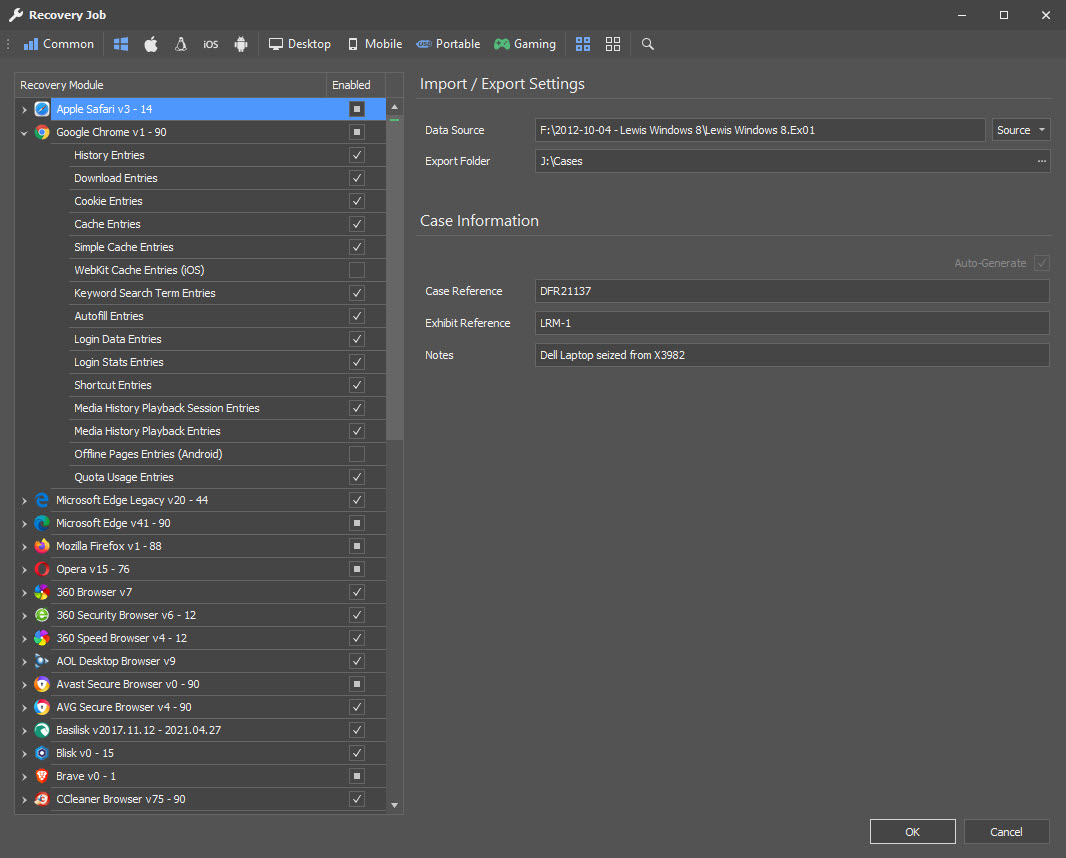
Task: Click the Microsoft Edge v41 icon
Action: click(x=42, y=523)
